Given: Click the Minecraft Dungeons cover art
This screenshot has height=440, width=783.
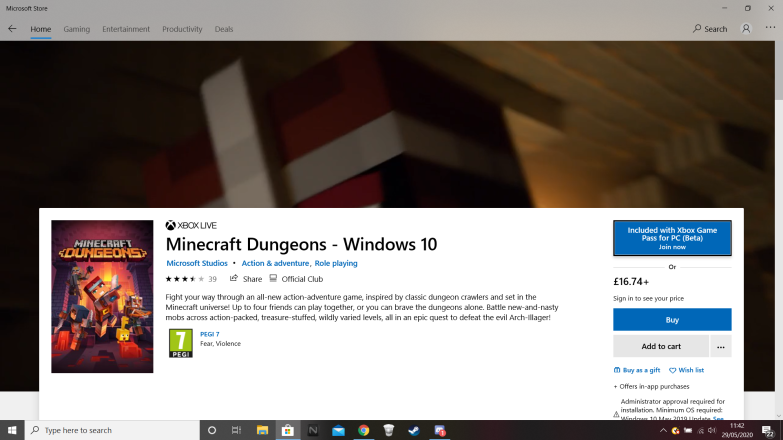Looking at the screenshot, I should pos(102,296).
